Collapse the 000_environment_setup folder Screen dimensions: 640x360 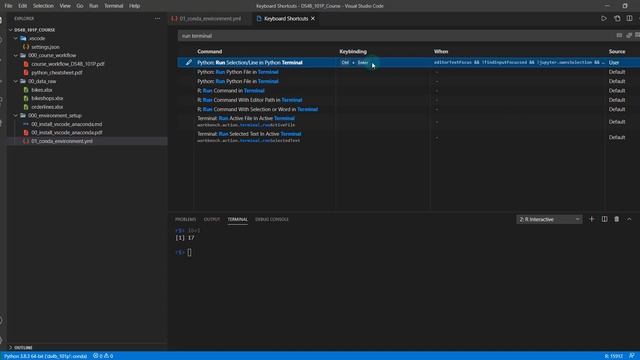point(16,116)
